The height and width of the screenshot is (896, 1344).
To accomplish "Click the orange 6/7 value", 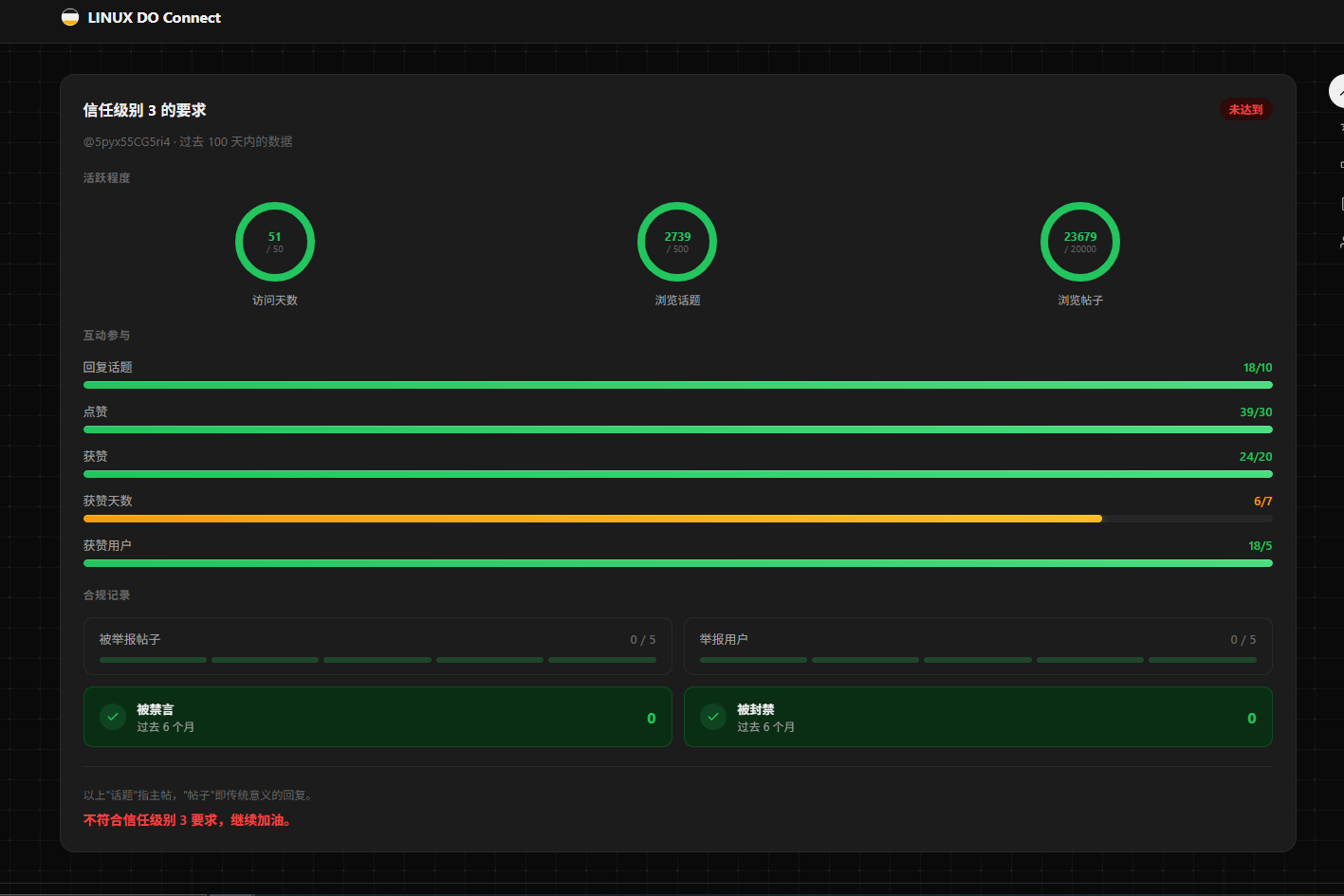I will [x=1263, y=502].
